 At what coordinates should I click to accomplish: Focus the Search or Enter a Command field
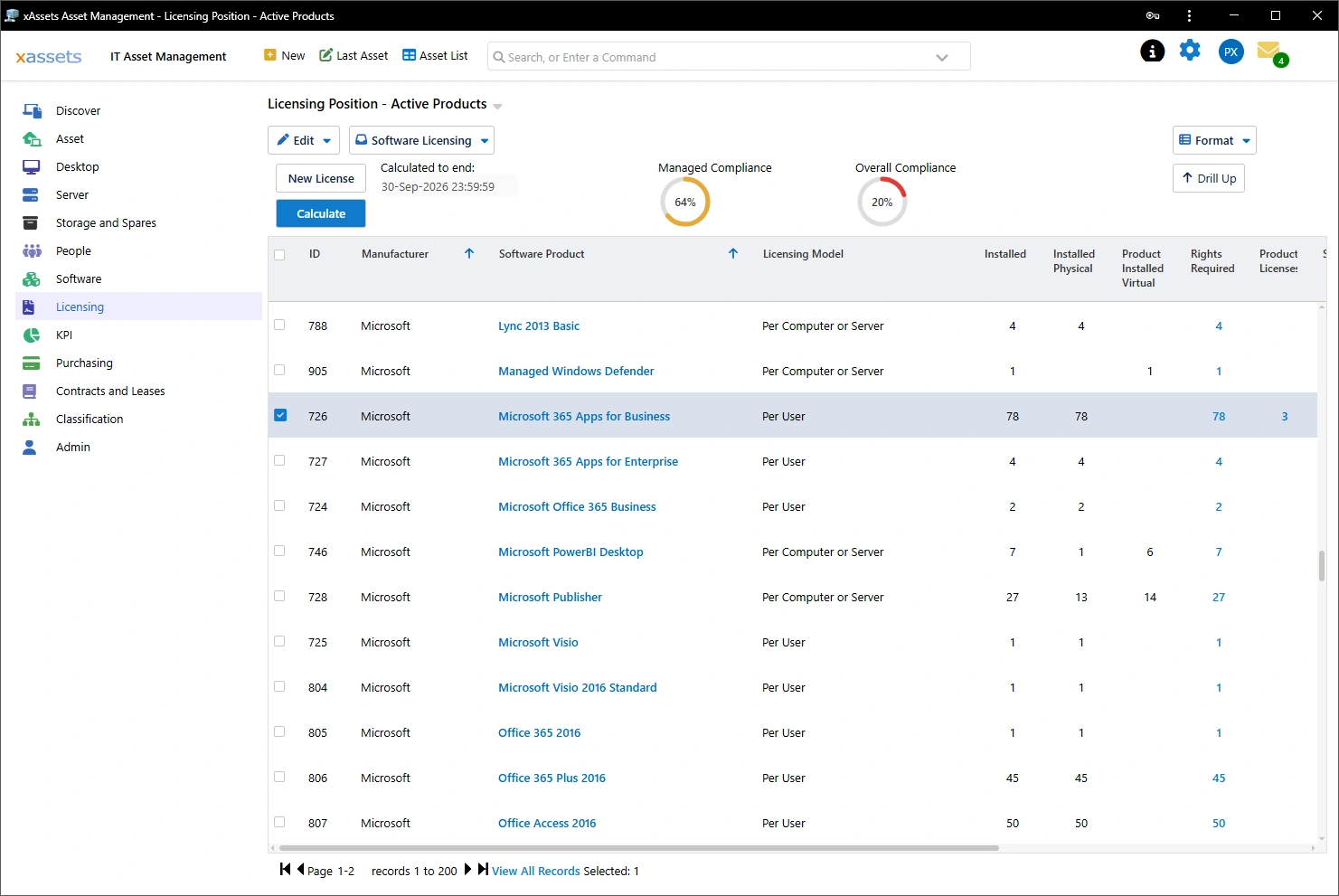click(729, 56)
